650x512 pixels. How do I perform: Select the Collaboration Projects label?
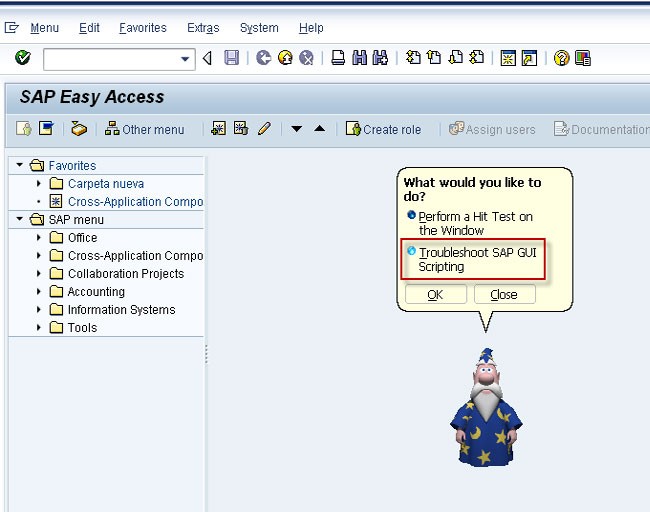click(x=126, y=274)
